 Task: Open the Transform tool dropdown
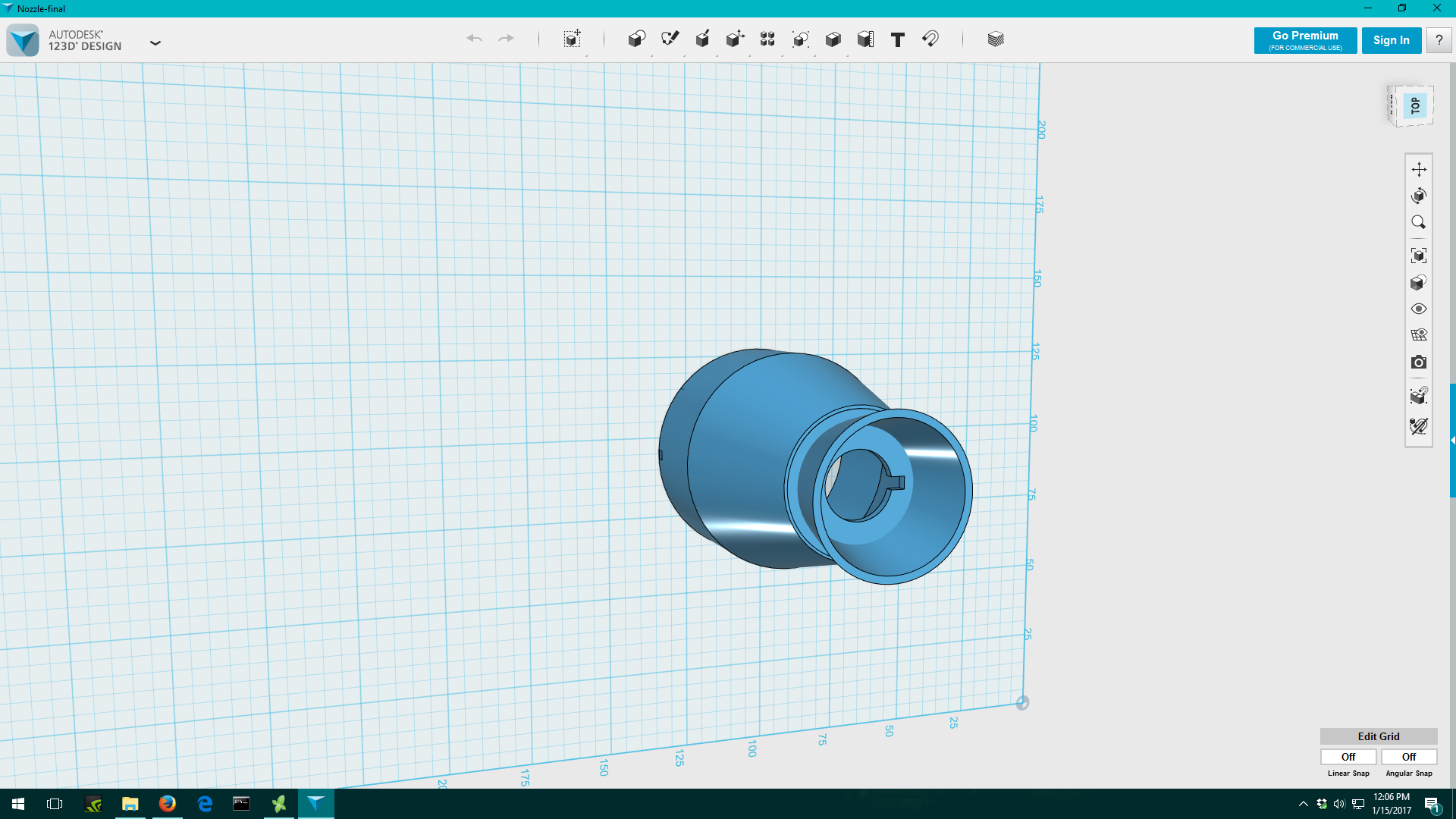pos(573,39)
